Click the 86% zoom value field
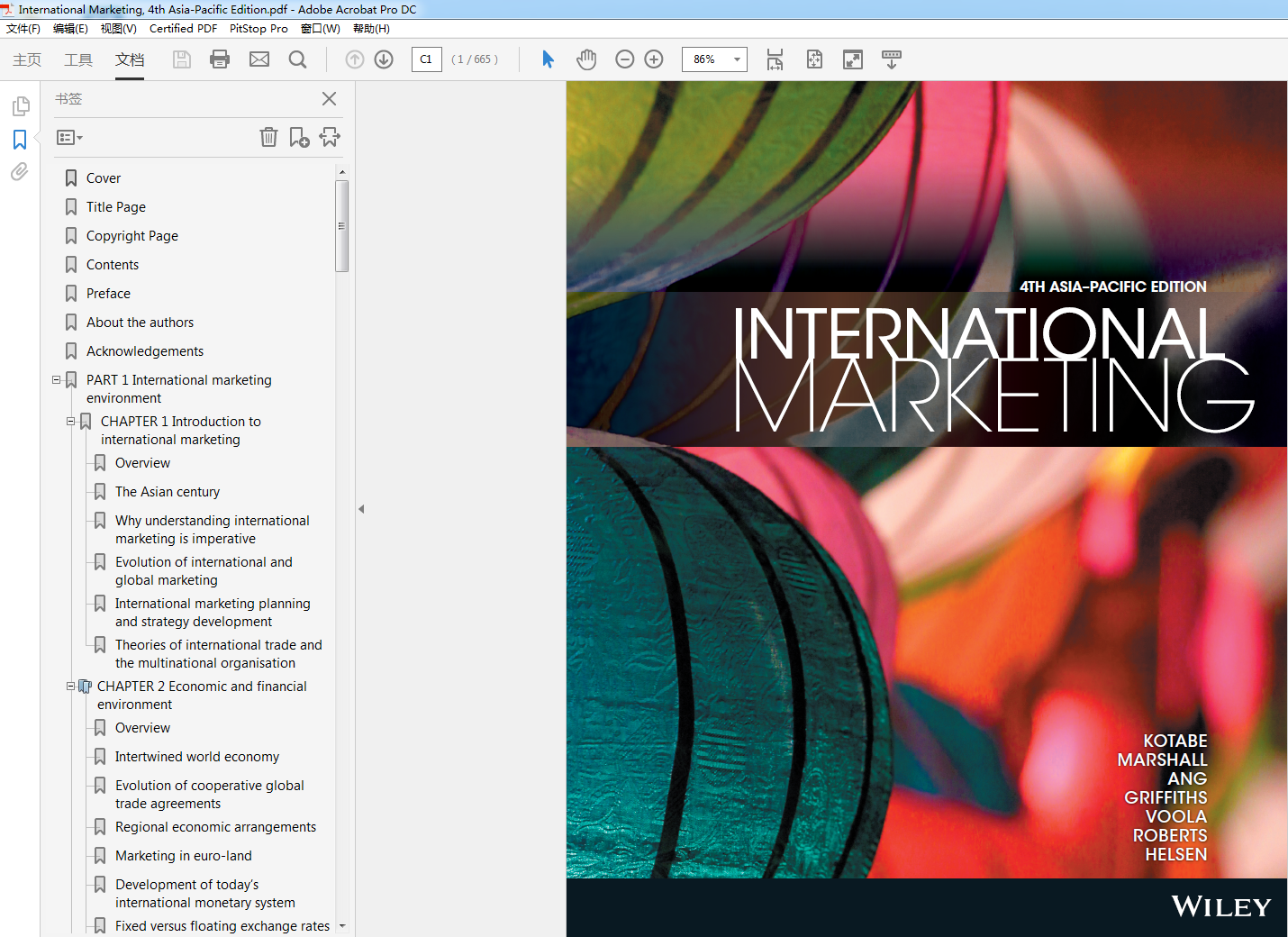The image size is (1288, 937). (x=705, y=59)
